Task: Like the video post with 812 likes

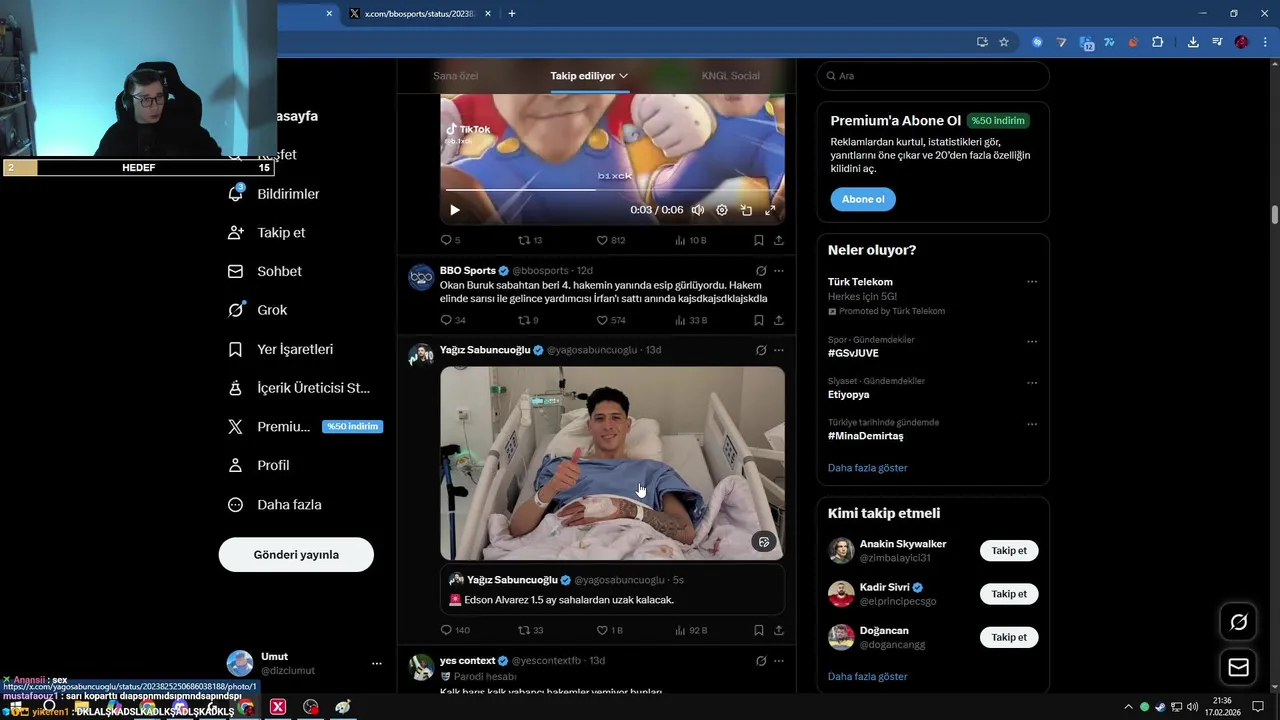Action: coord(610,240)
